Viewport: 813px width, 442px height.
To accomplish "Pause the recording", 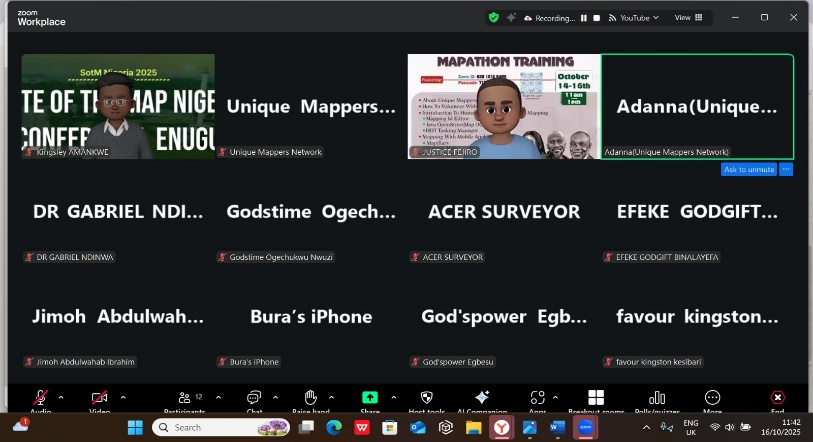I will 584,18.
